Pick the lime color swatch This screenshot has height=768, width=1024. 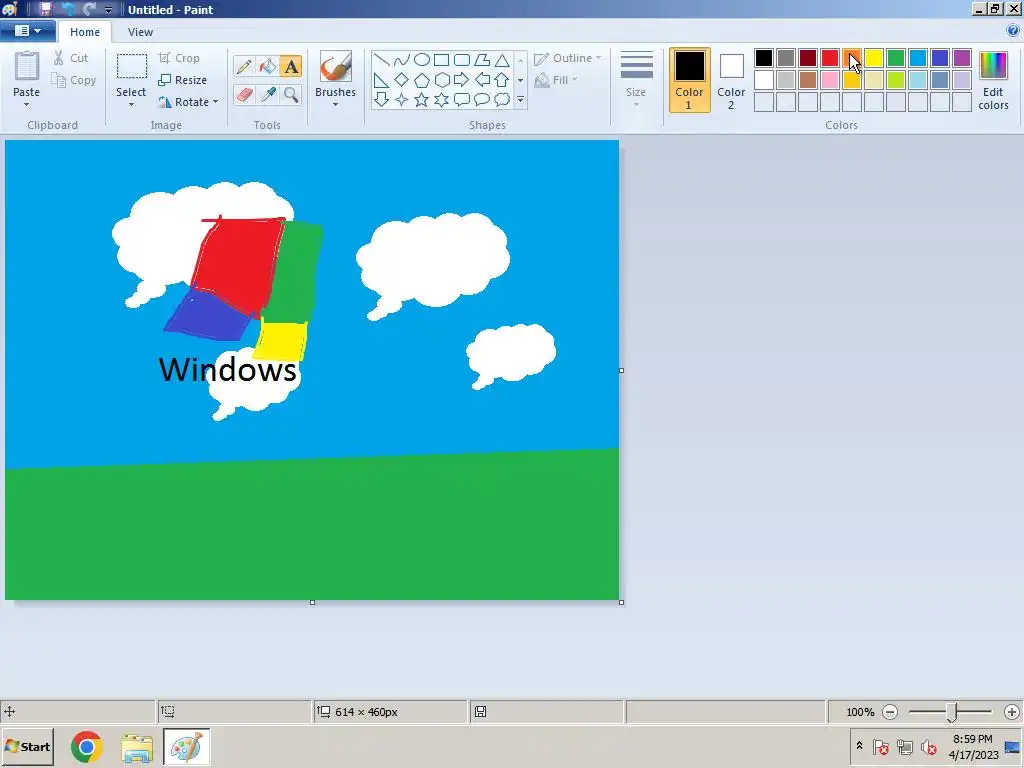coord(895,80)
